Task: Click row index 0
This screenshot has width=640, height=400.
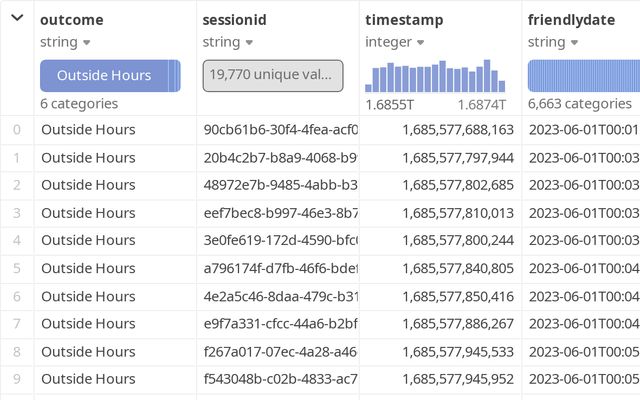Action: tap(16, 129)
